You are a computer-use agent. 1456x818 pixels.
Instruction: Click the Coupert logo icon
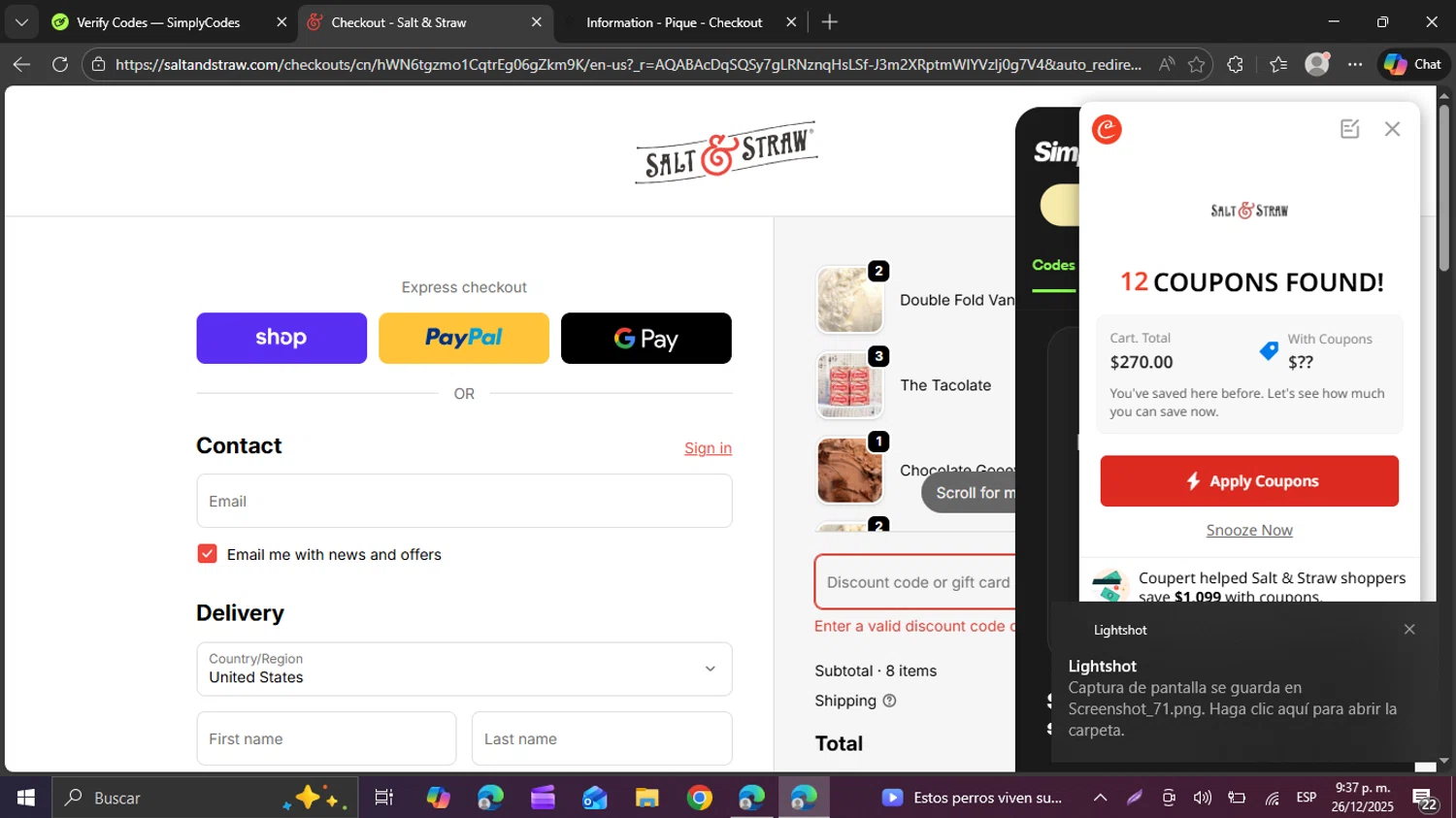click(1107, 129)
